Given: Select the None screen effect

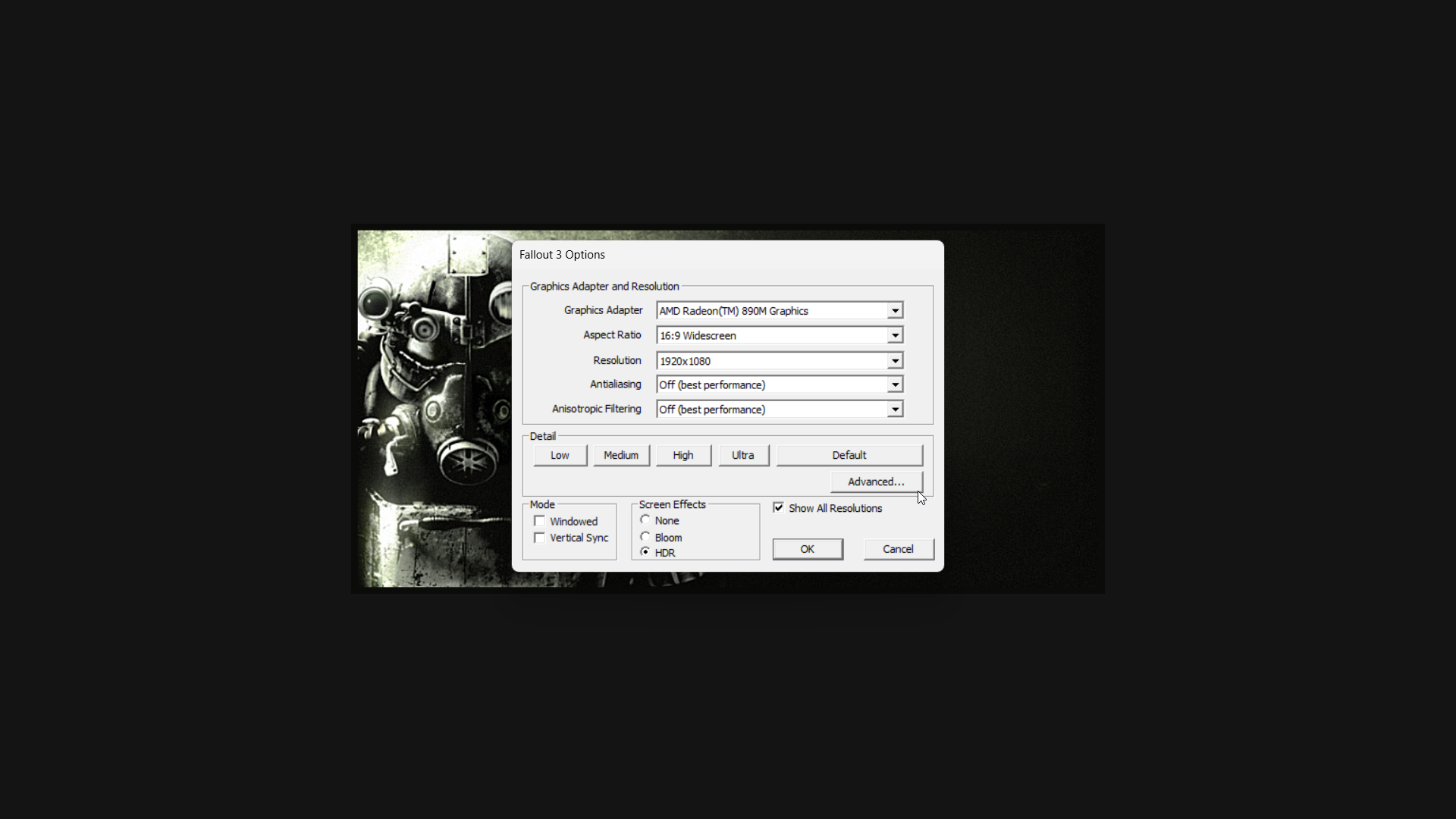Looking at the screenshot, I should (x=645, y=520).
